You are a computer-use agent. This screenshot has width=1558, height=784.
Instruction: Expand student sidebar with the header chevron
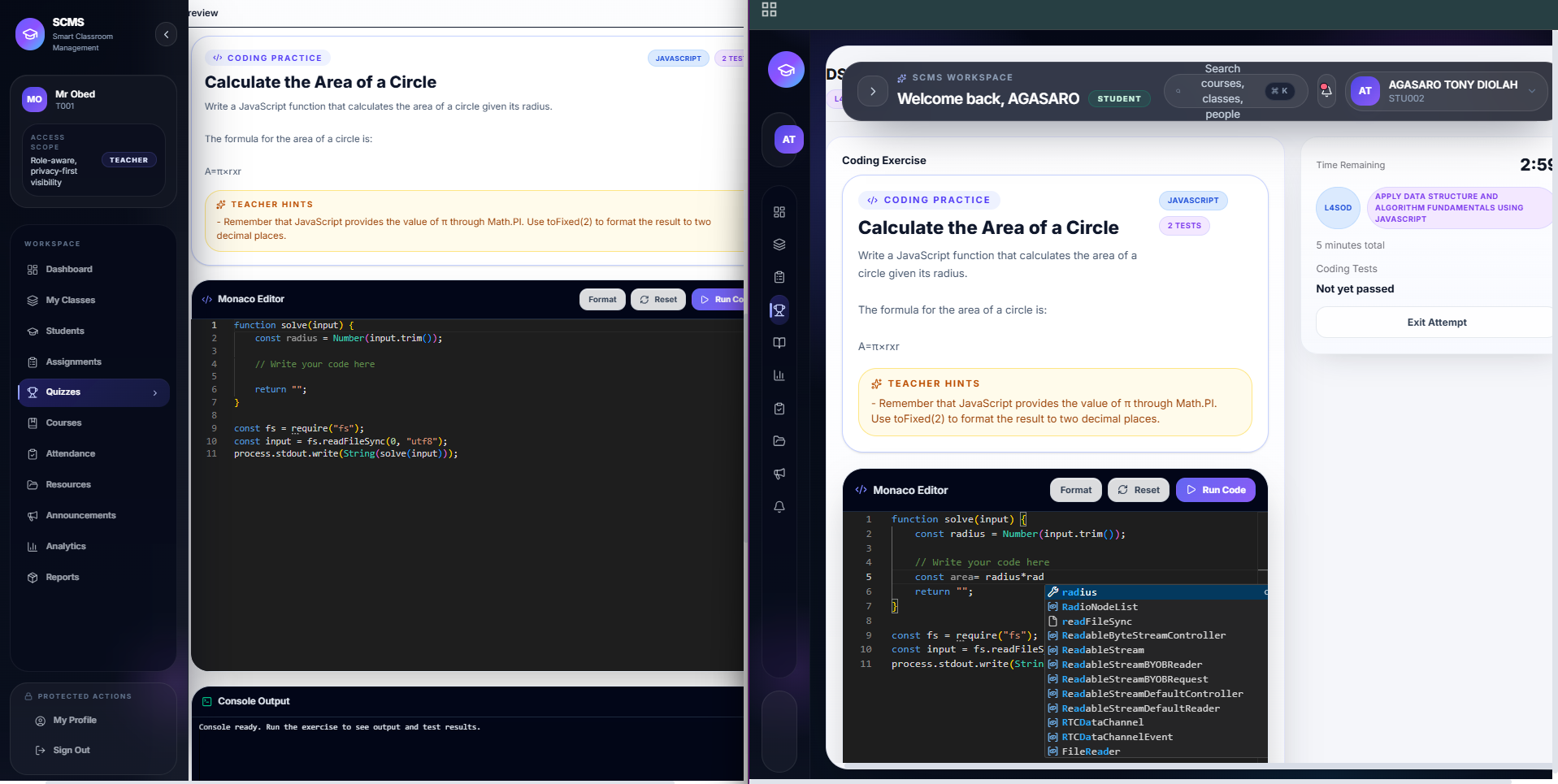873,91
